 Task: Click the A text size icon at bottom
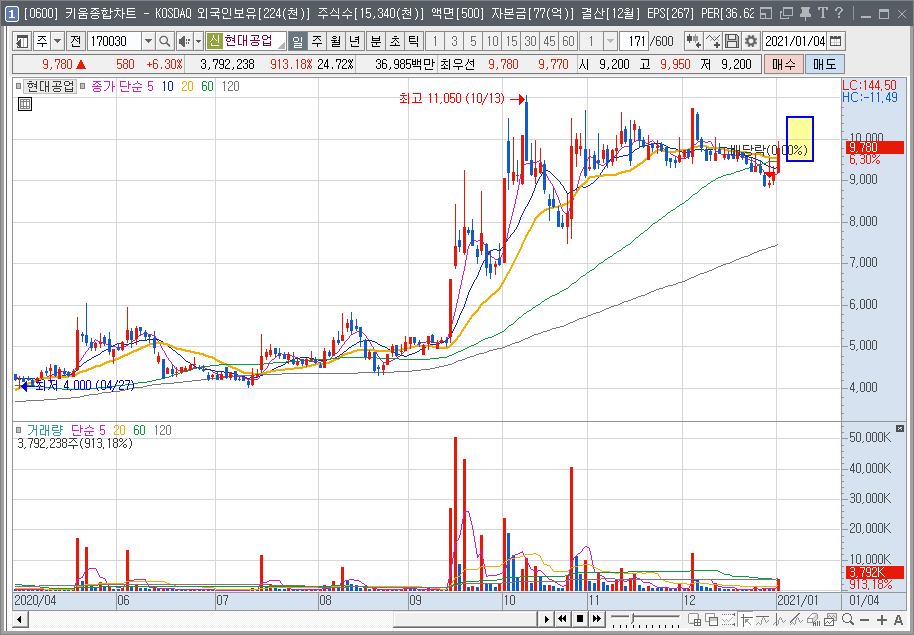(x=898, y=619)
